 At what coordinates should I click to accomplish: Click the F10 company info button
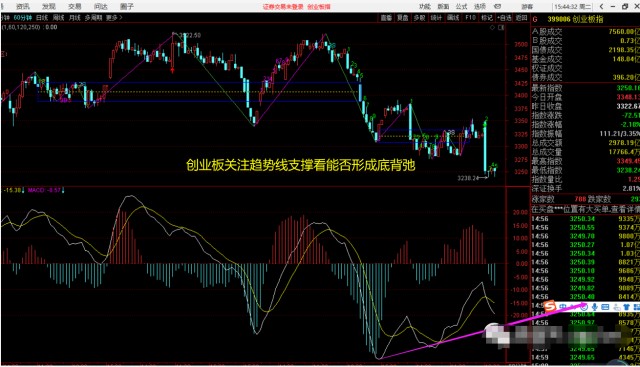470,18
